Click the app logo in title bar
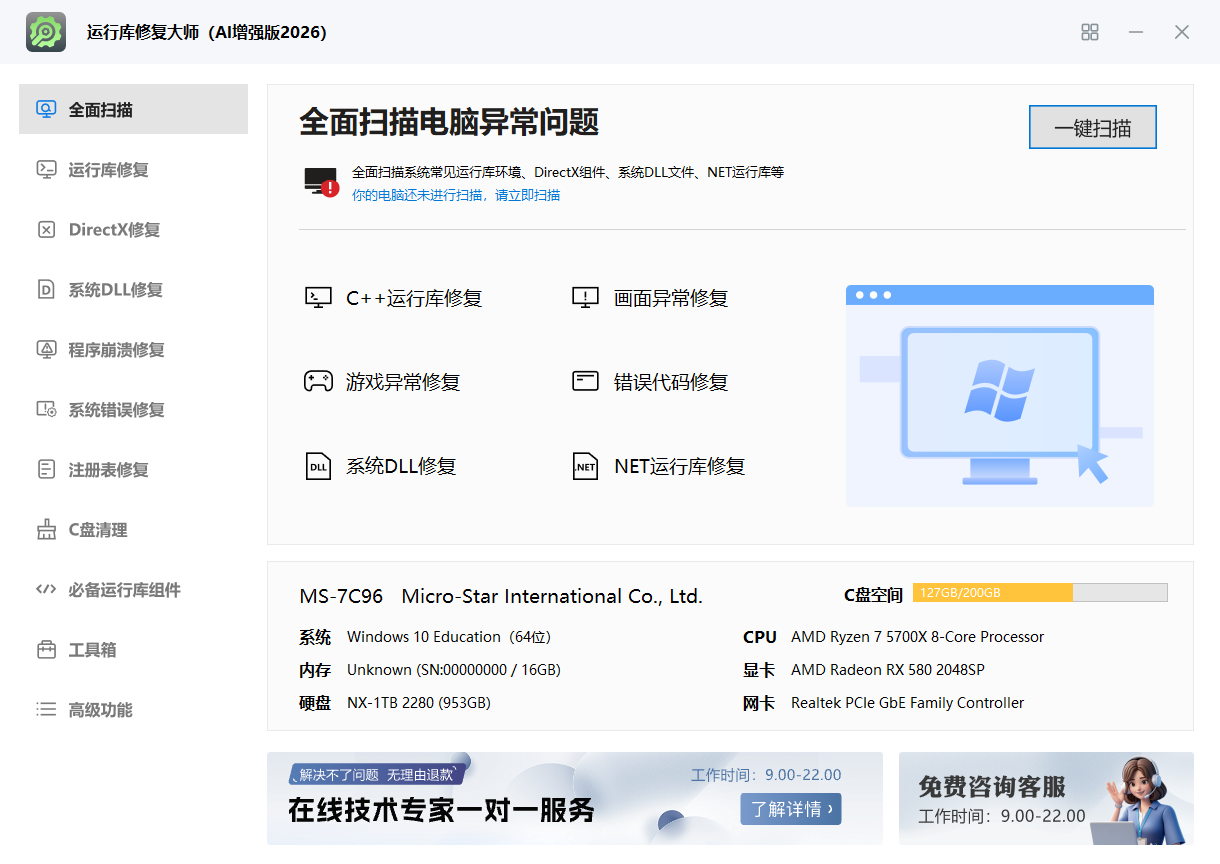1220x864 pixels. click(x=46, y=32)
